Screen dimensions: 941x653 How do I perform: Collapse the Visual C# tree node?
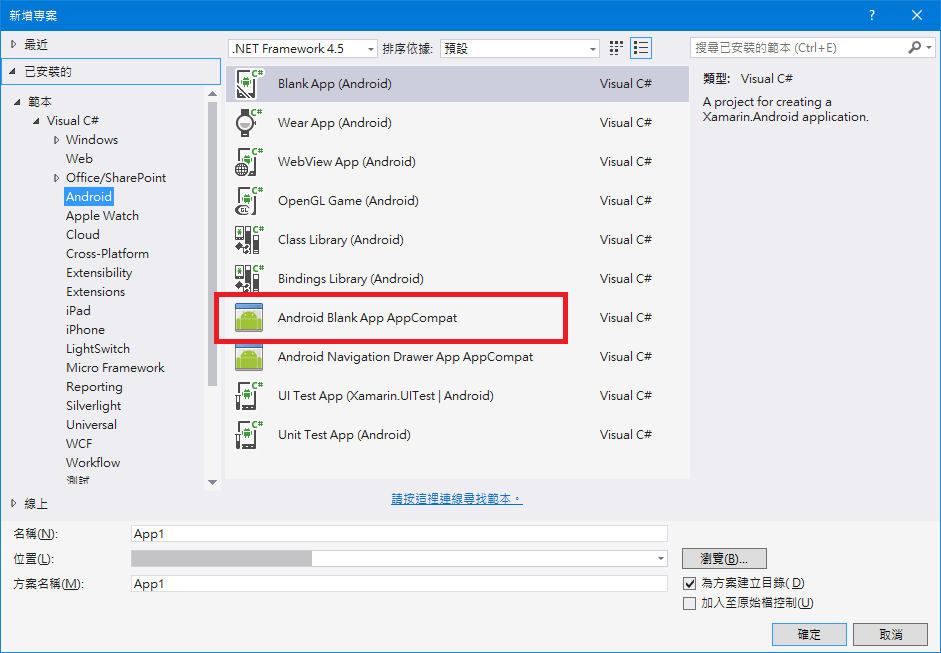coord(37,121)
